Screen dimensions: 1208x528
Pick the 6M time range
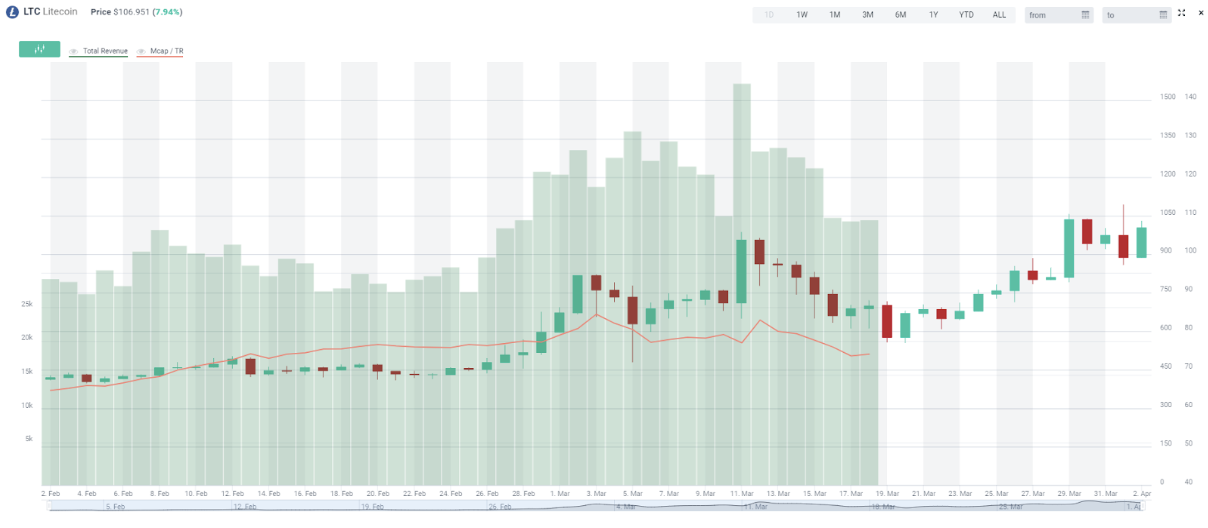click(900, 15)
